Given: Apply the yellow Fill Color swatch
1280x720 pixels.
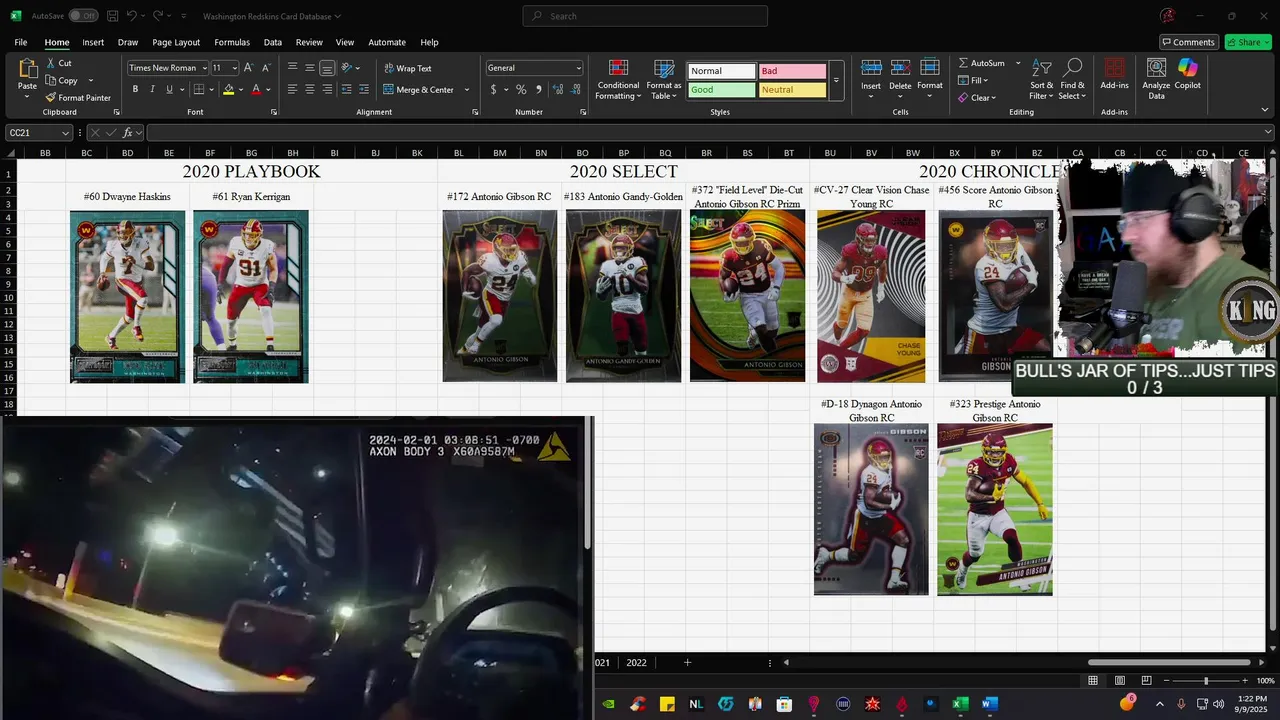Looking at the screenshot, I should coord(228,89).
